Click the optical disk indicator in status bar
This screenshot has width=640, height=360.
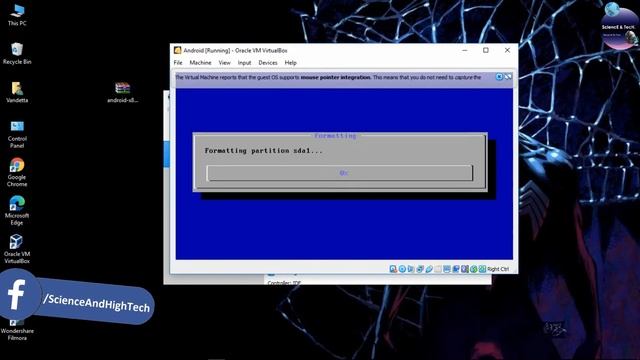pos(402,269)
